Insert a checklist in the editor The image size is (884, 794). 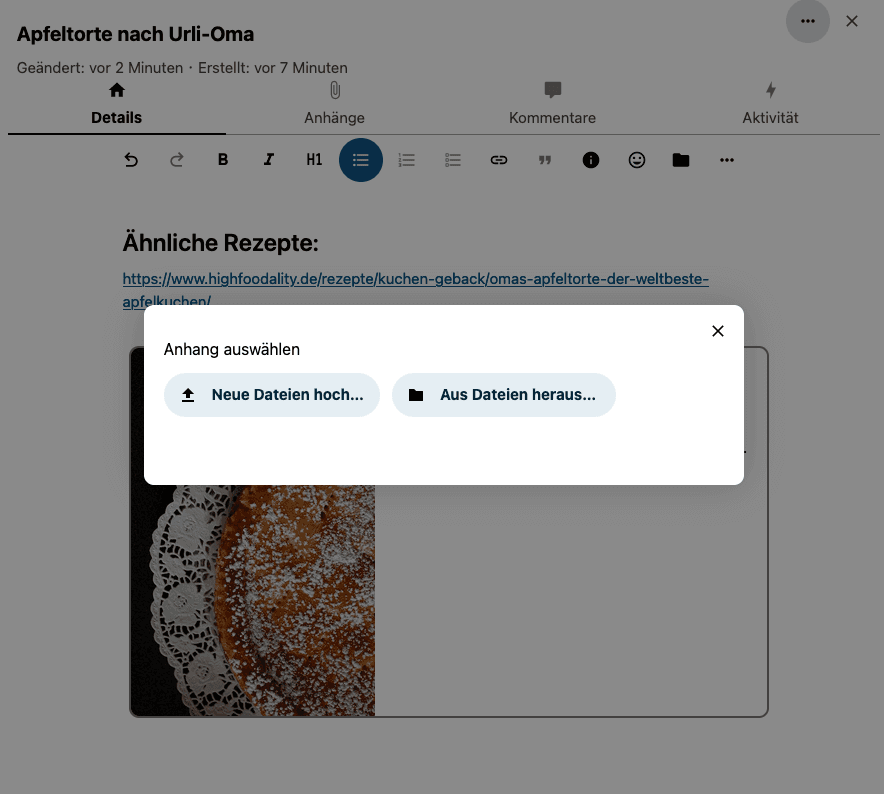pos(453,160)
